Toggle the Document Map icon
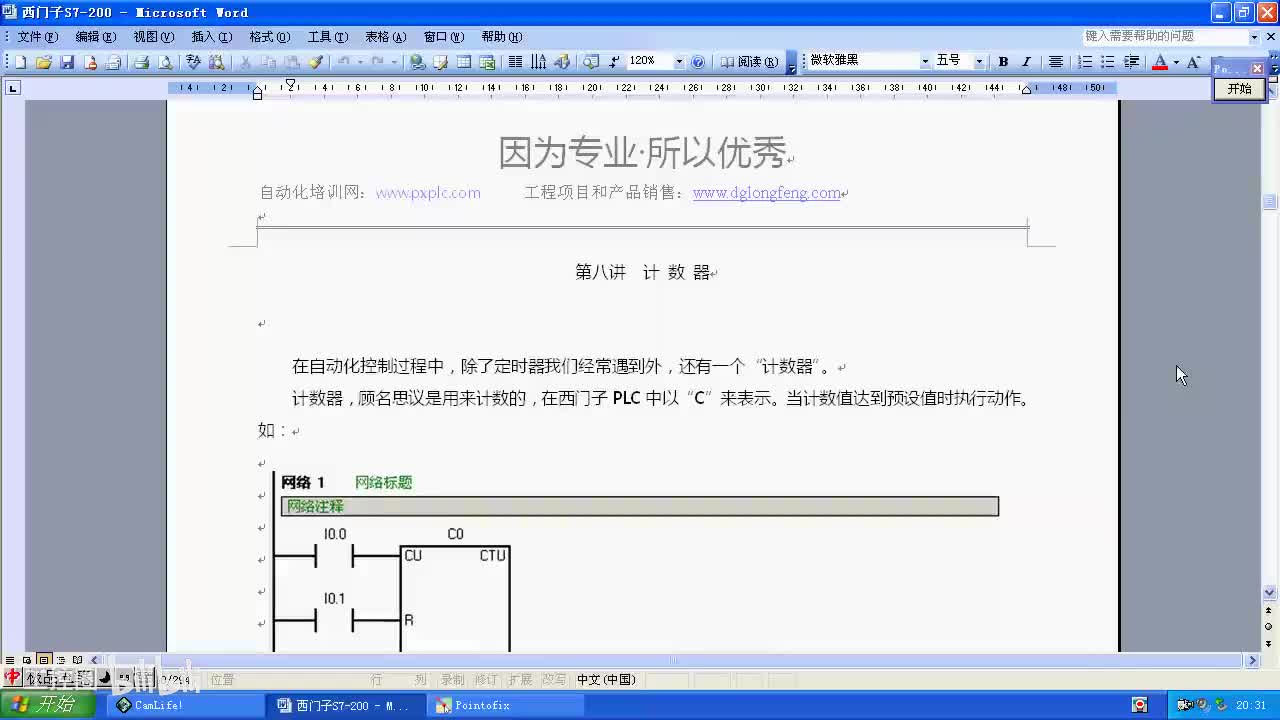The width and height of the screenshot is (1280, 720). [591, 62]
